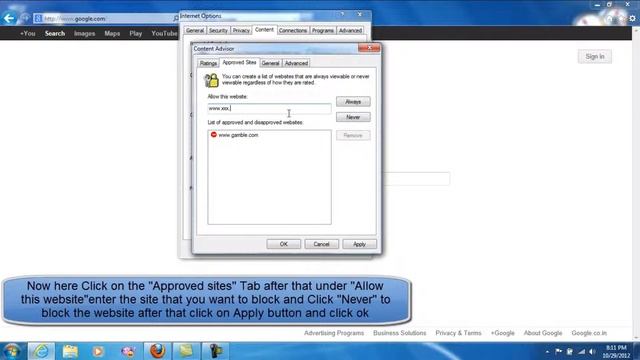The height and width of the screenshot is (360, 640).
Task: Click the Firefox taskbar icon
Action: pos(157,351)
